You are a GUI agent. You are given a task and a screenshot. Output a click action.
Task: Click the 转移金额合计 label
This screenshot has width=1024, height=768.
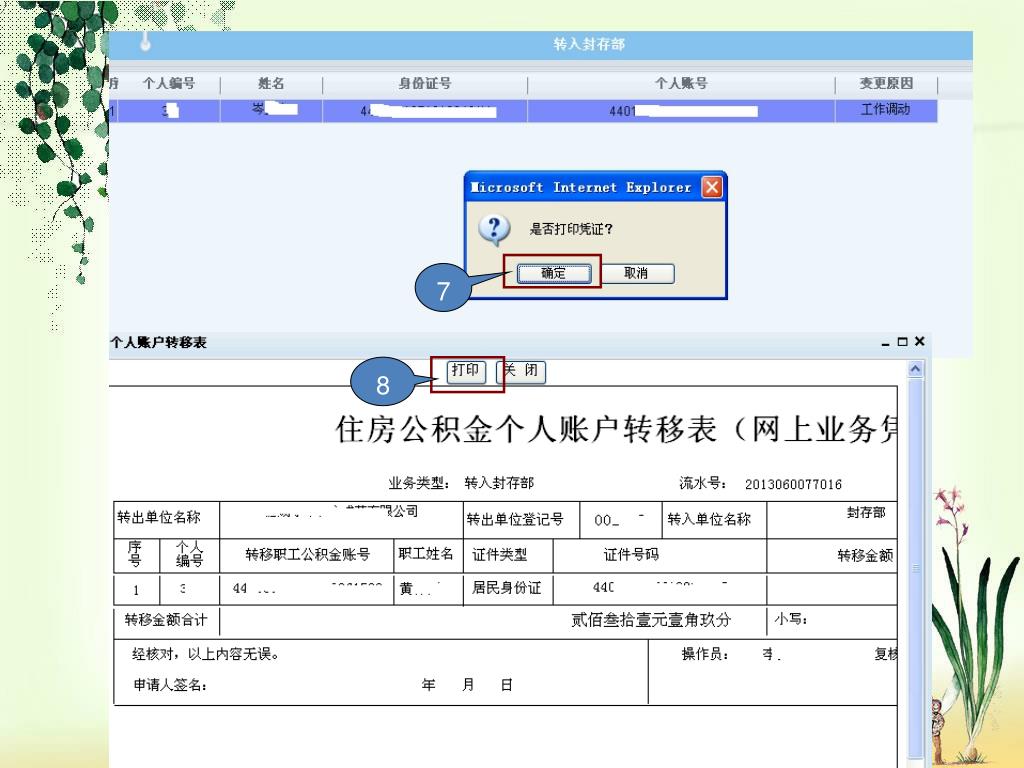tap(166, 620)
